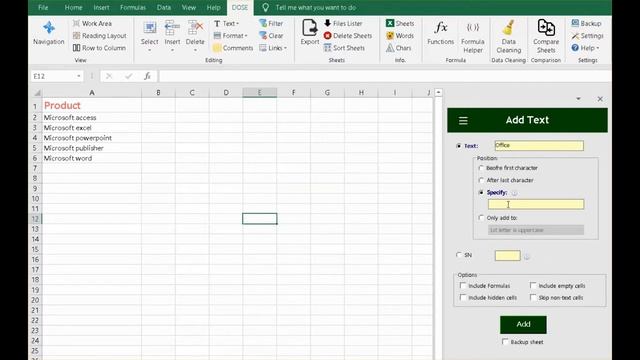Image resolution: width=640 pixels, height=360 pixels.
Task: Choose Before first character position
Action: [x=481, y=168]
